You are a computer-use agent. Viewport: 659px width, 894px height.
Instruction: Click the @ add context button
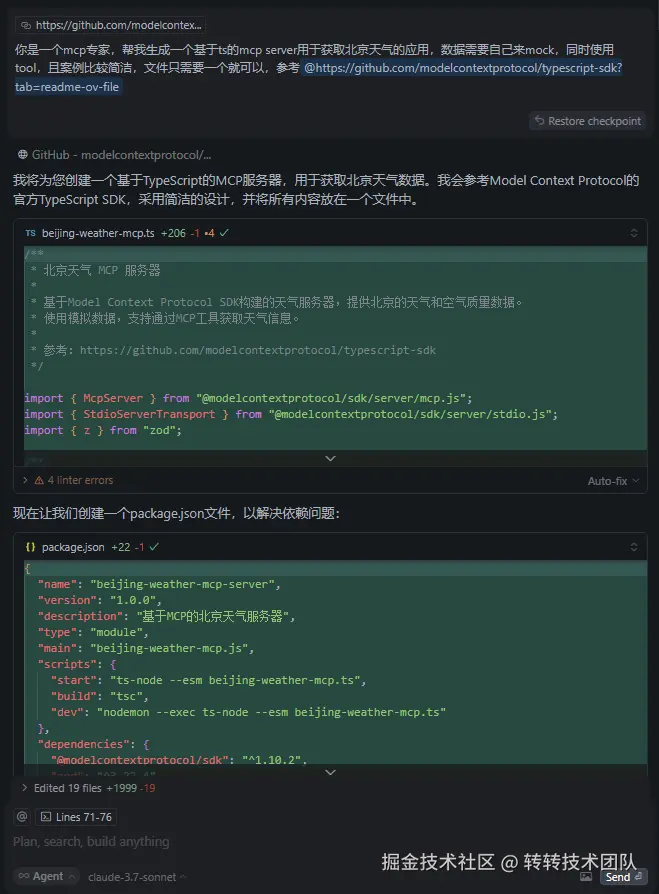pos(22,816)
